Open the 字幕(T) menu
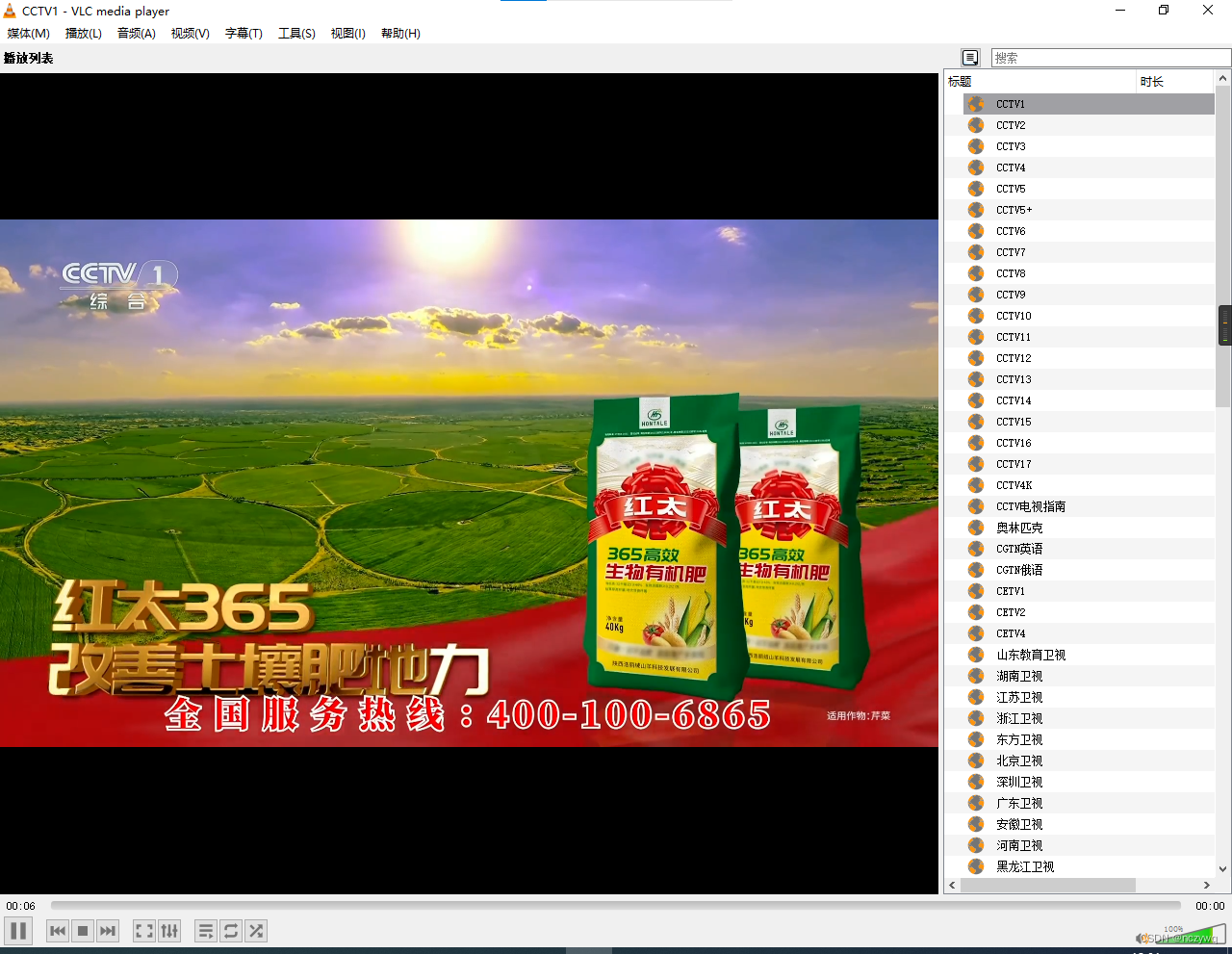This screenshot has height=954, width=1232. pos(244,33)
